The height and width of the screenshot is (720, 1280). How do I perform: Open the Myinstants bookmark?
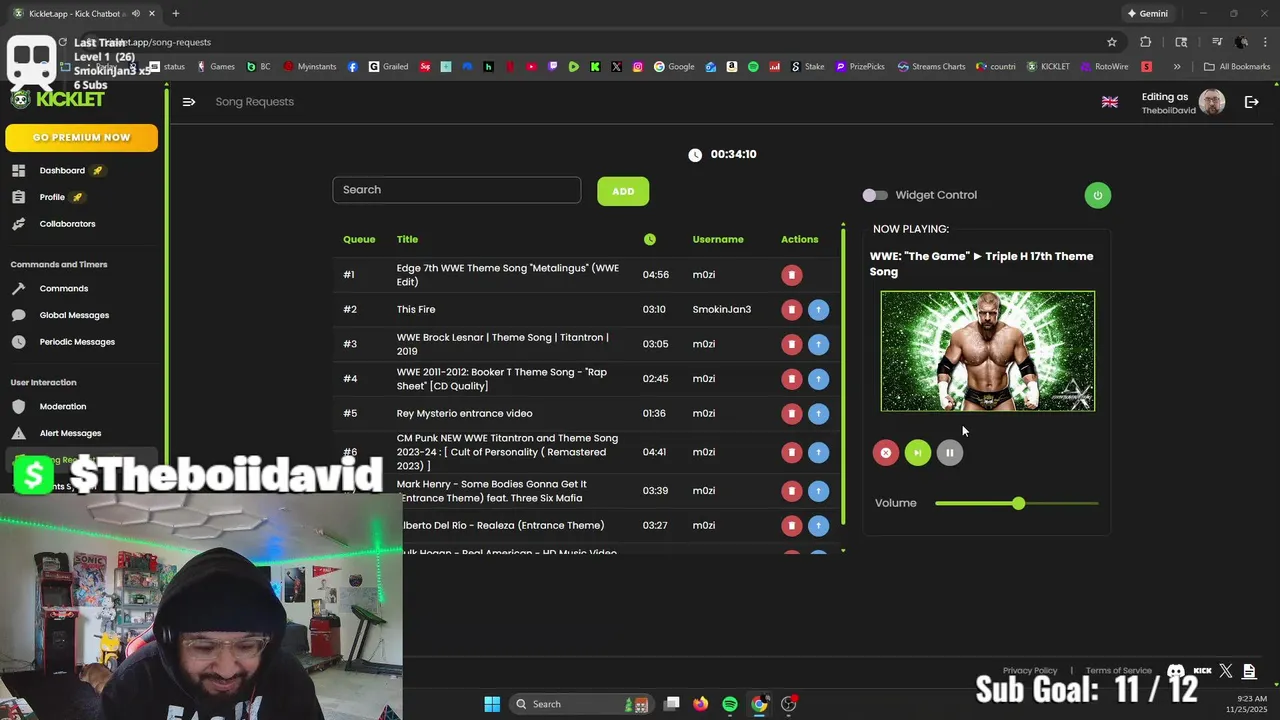(310, 67)
